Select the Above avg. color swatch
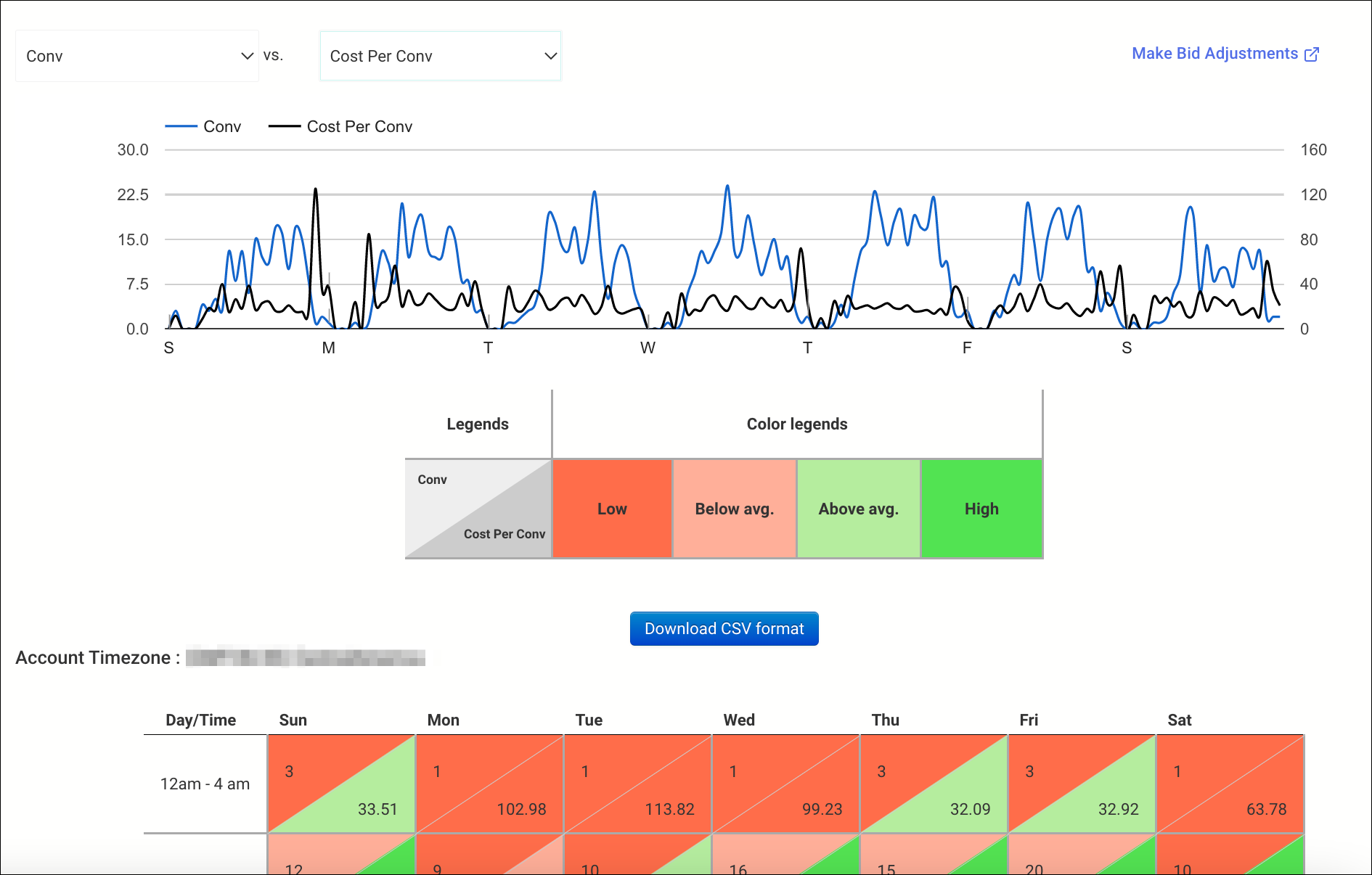The height and width of the screenshot is (875, 1372). [x=859, y=509]
